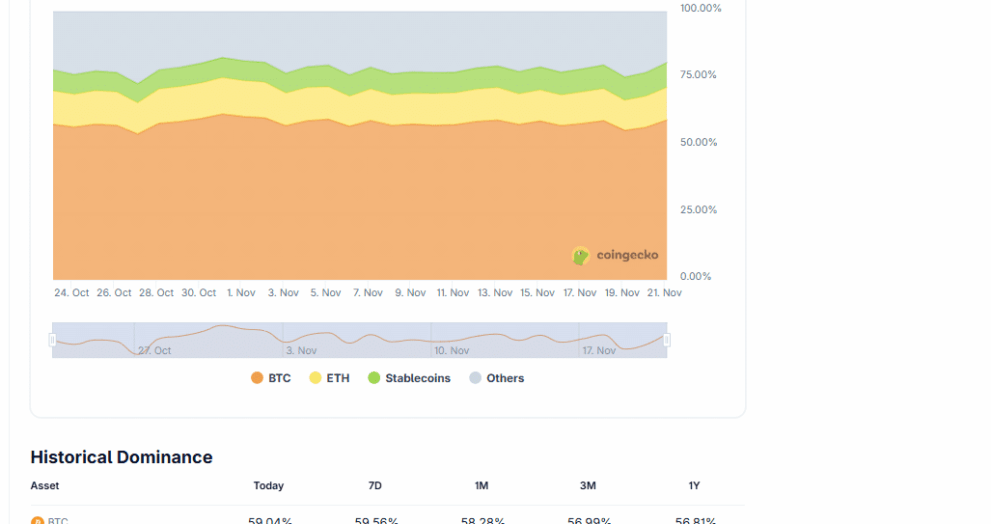Click the 10. Nov marker in navigator
This screenshot has height=524, width=991.
click(x=452, y=351)
